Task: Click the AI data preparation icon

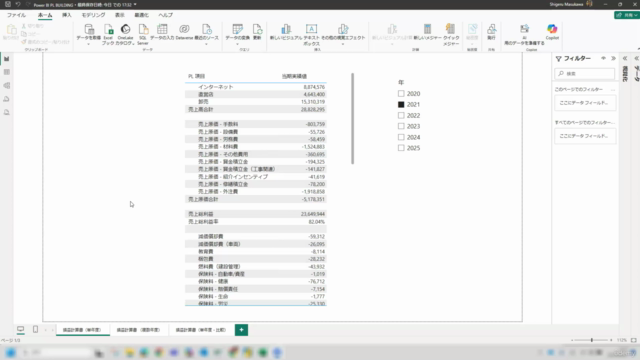Action: pos(524,29)
